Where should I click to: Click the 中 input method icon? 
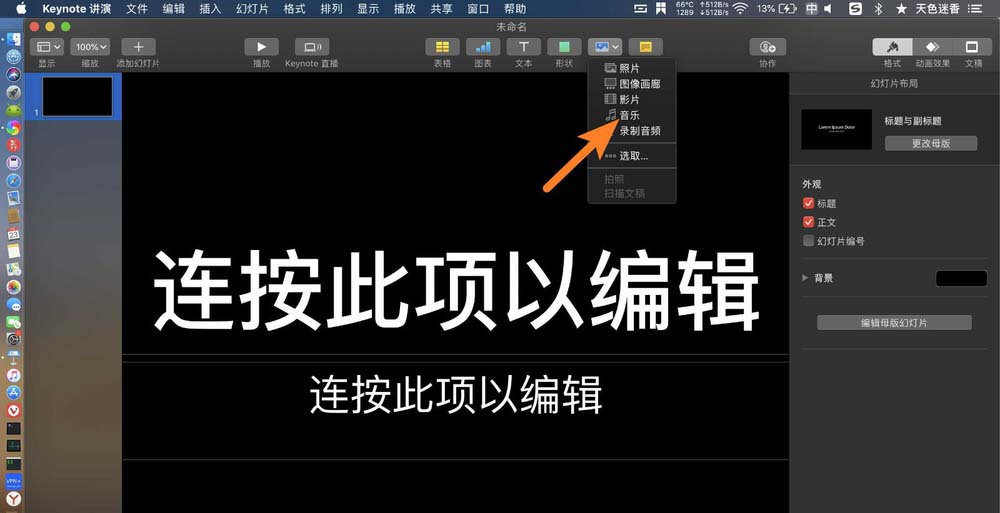[811, 9]
